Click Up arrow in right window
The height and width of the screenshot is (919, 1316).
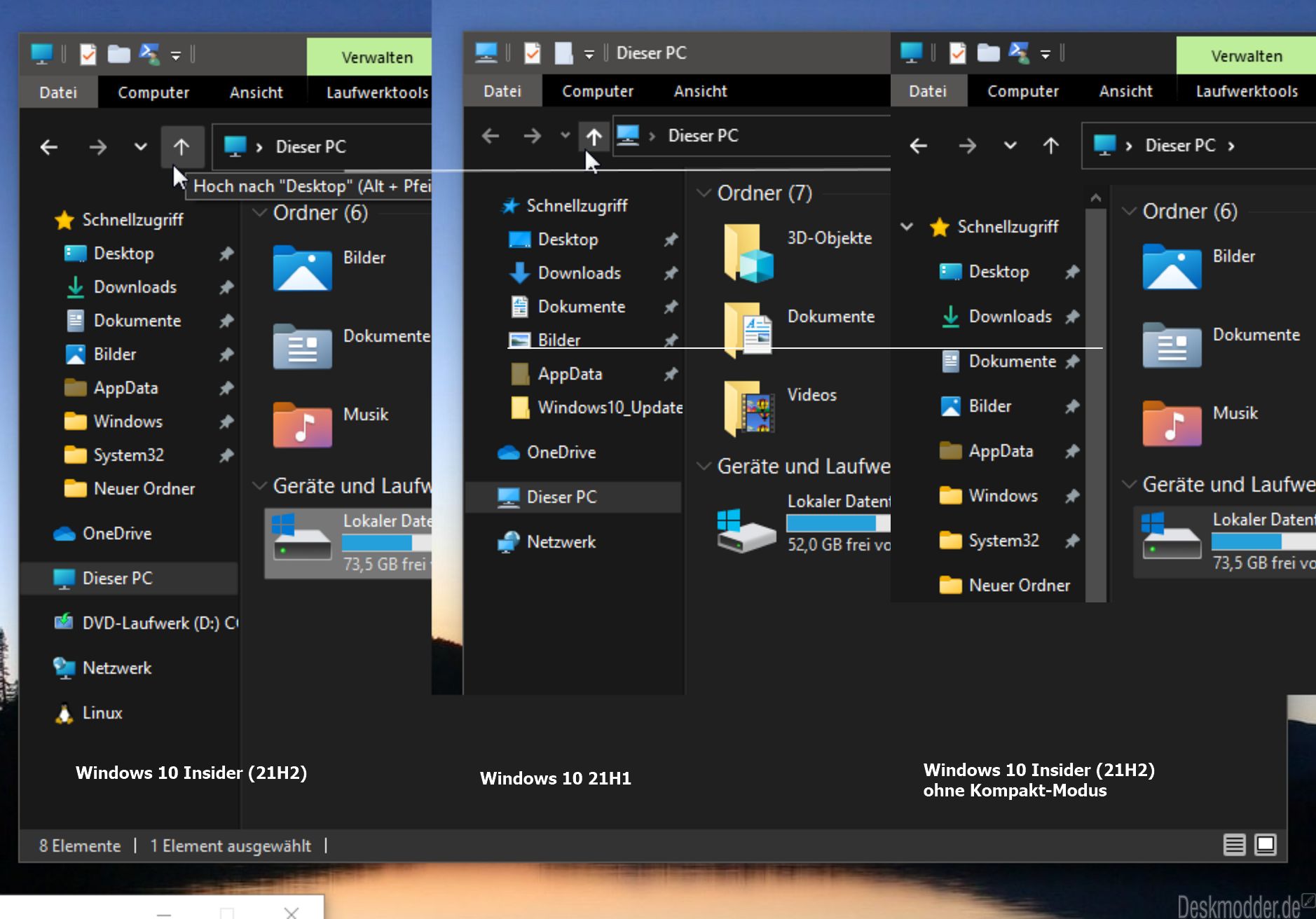click(1051, 146)
